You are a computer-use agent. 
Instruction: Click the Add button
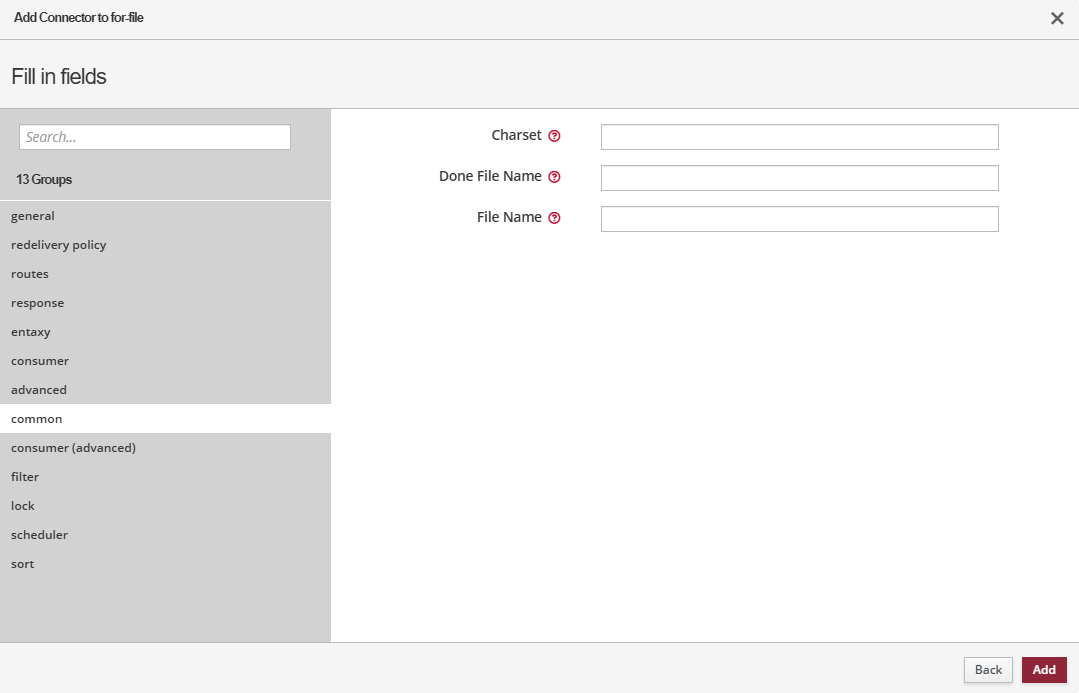click(1044, 670)
